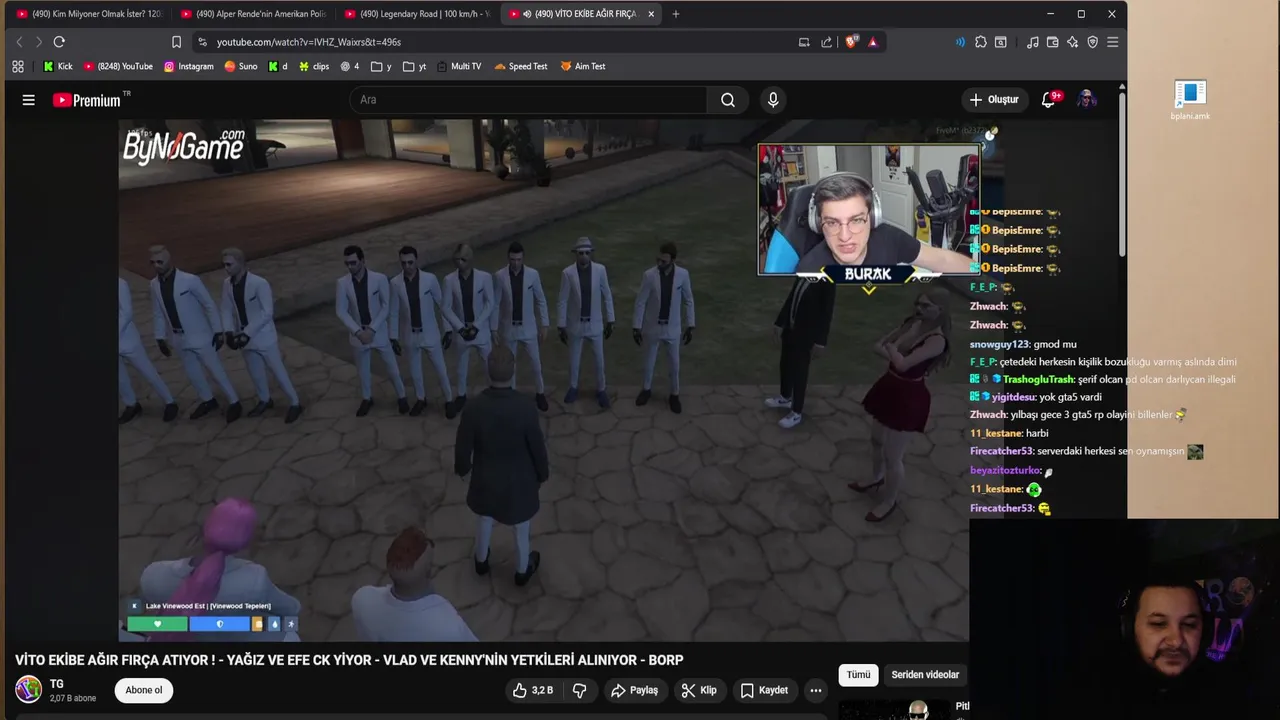Click the YouTube search magnifier button
This screenshot has width=1280, height=720.
pos(728,100)
